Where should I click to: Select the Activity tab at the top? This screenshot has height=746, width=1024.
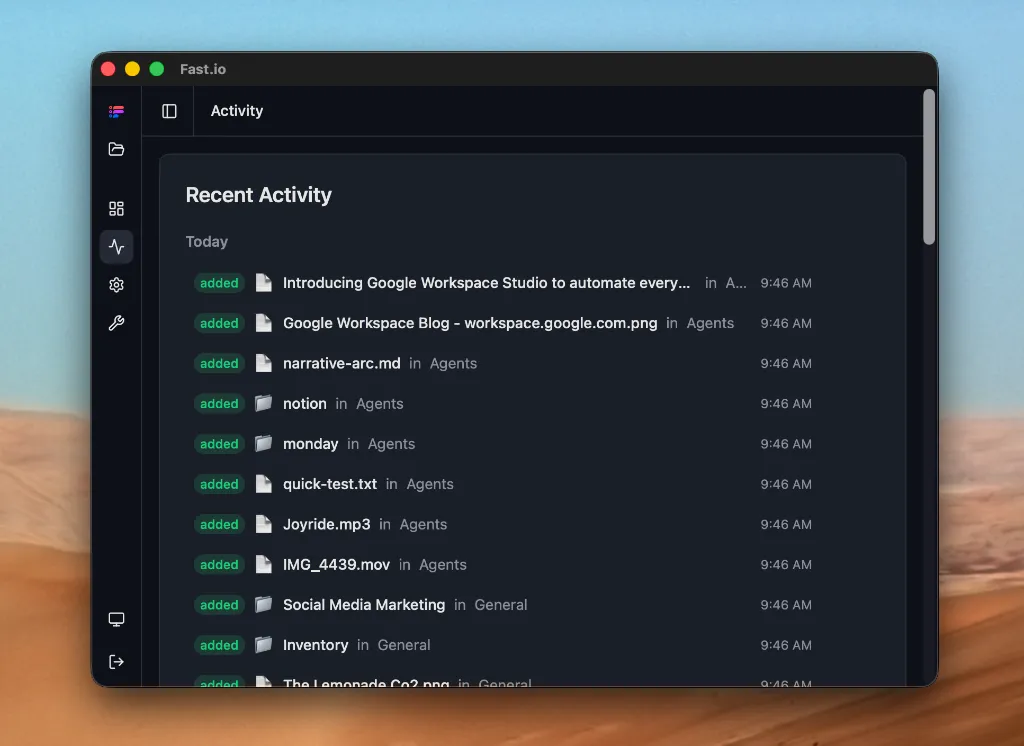(236, 110)
